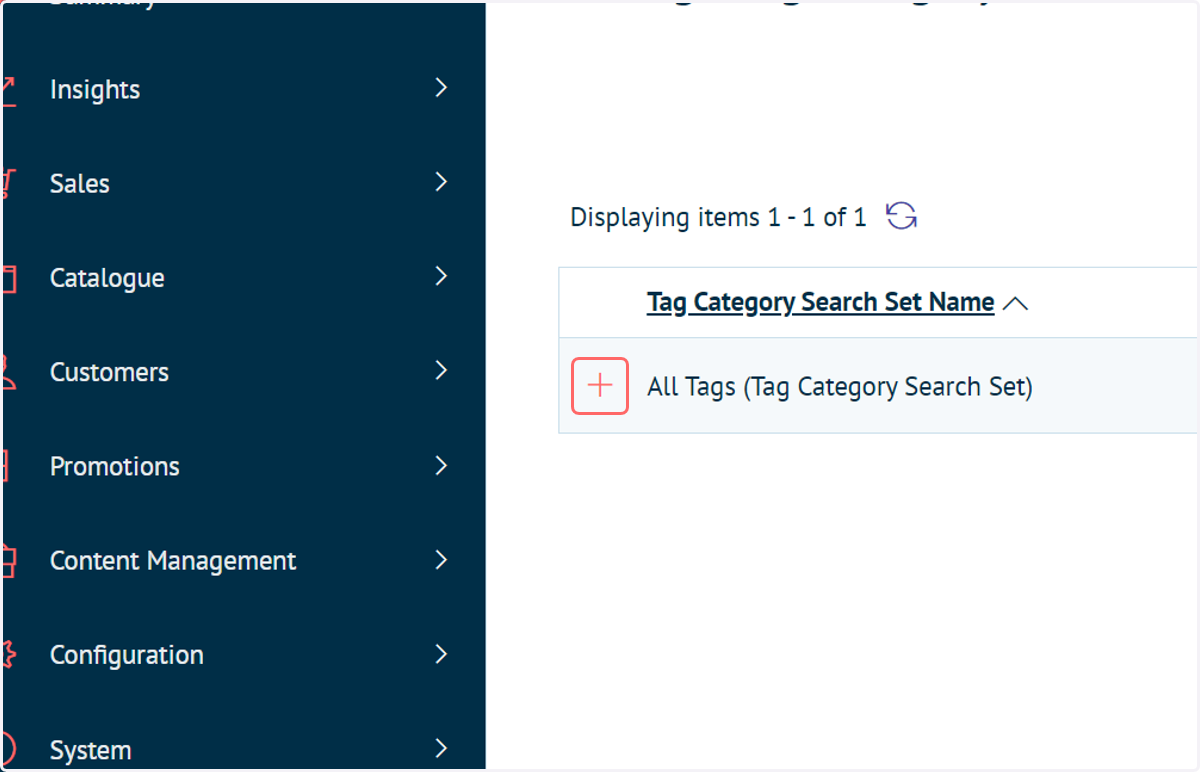Click the Catalogue sidebar icon
The image size is (1200, 772).
click(9, 278)
